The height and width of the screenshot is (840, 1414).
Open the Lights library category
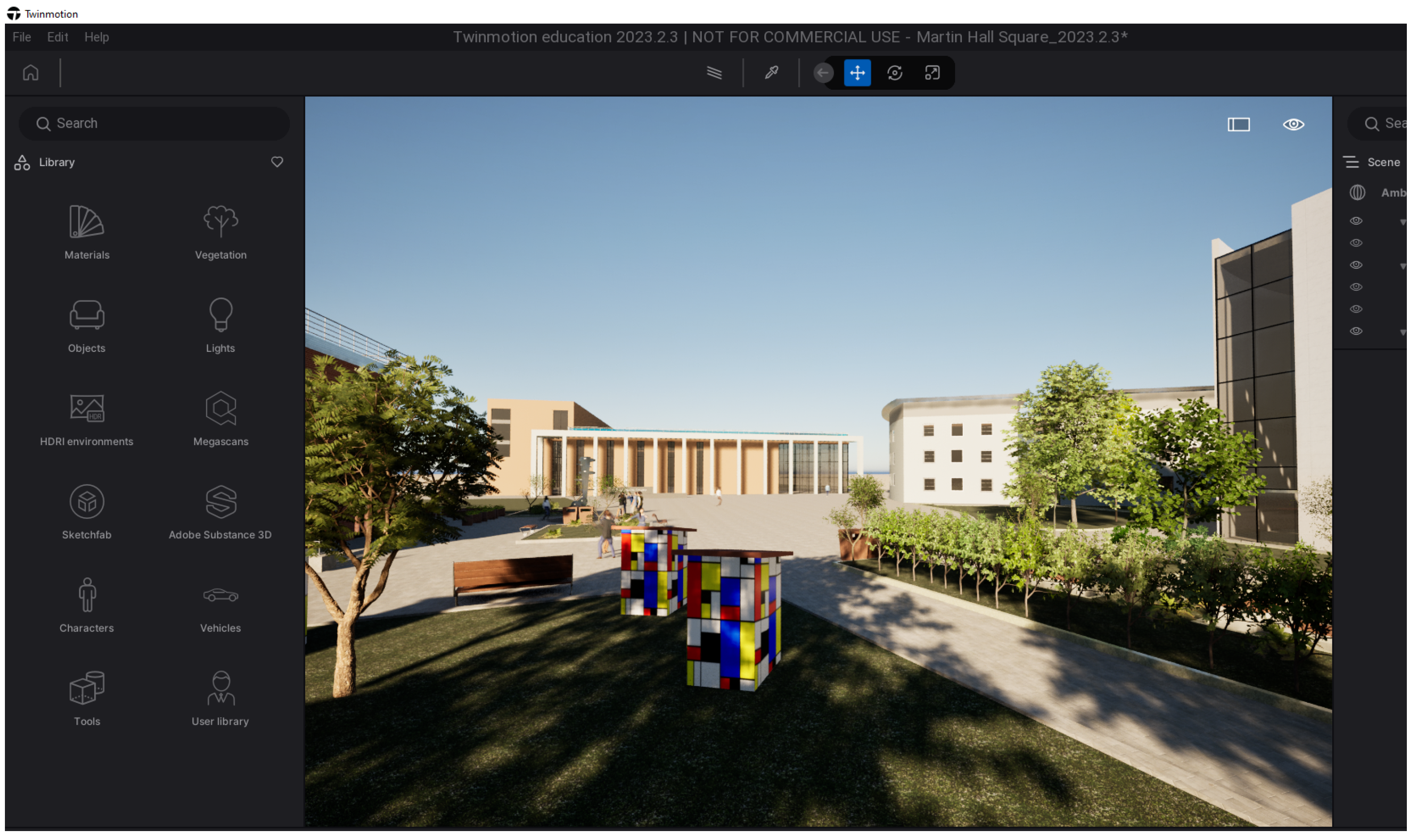[x=220, y=326]
